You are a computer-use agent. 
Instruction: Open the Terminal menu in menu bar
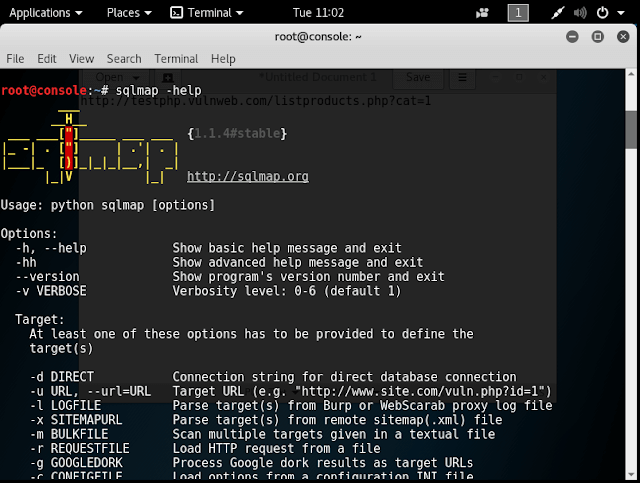tap(176, 59)
